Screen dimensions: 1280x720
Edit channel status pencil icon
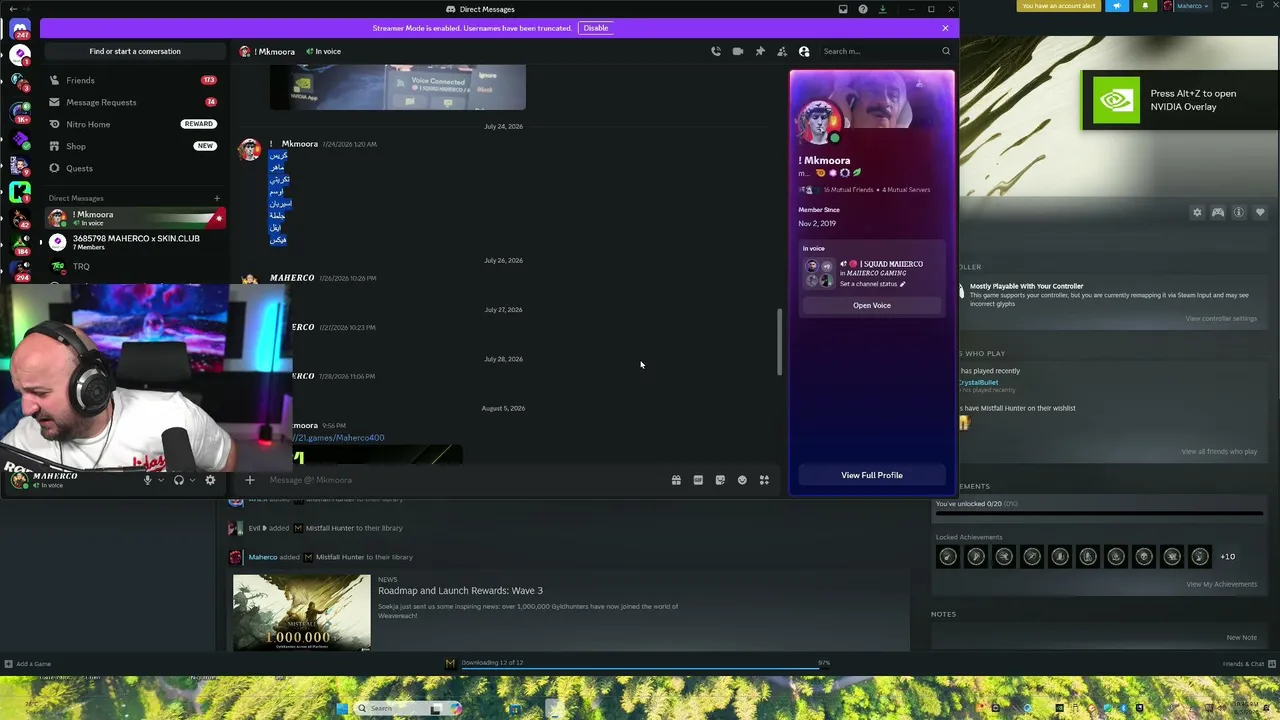902,284
